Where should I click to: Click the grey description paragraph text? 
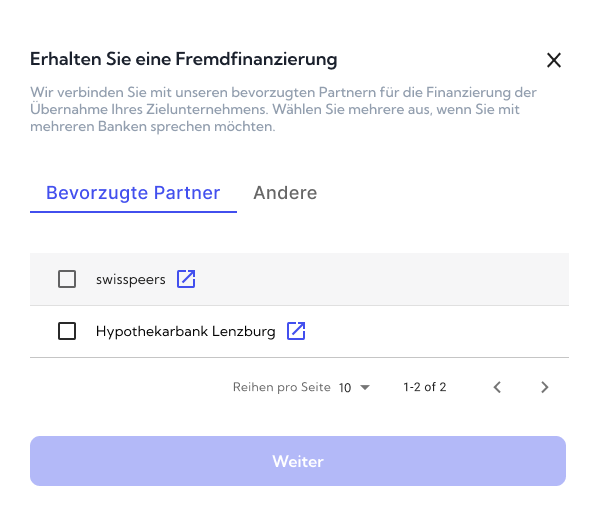(284, 109)
